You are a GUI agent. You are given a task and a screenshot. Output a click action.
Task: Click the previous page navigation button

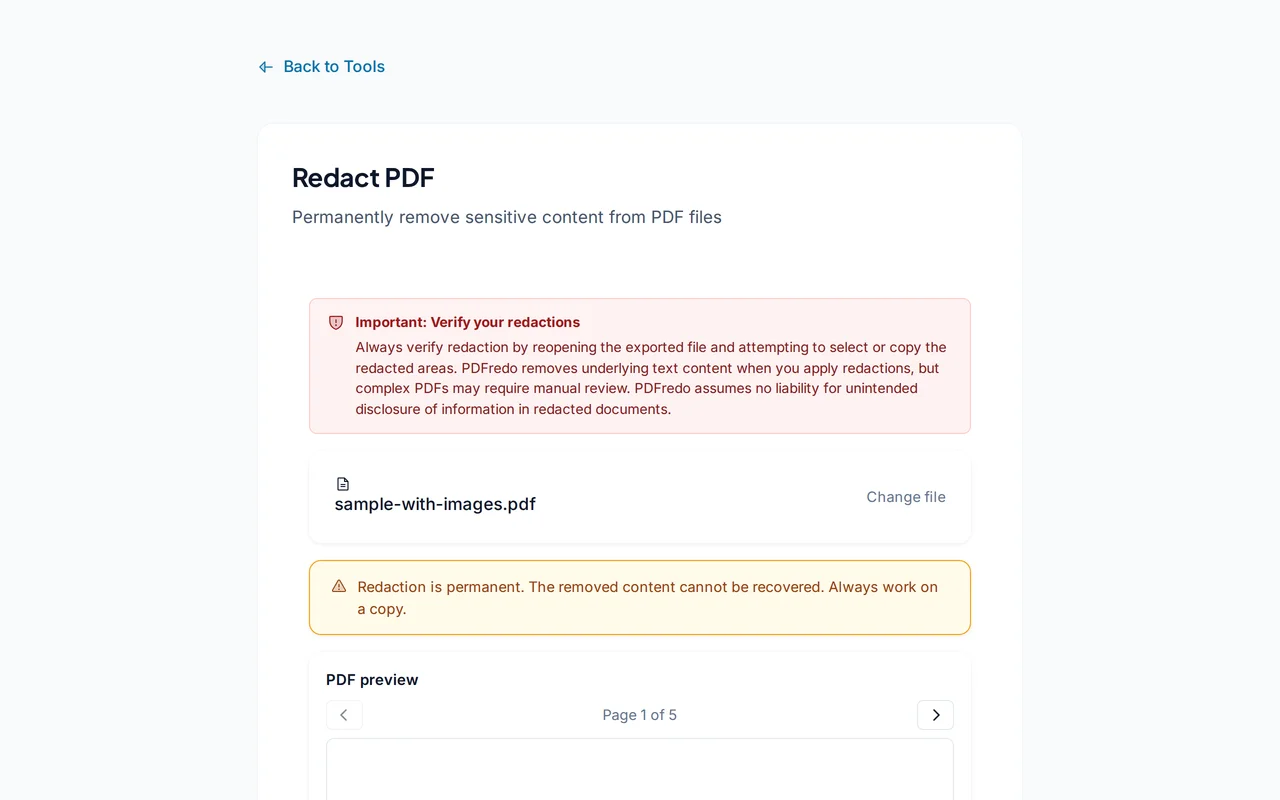344,714
